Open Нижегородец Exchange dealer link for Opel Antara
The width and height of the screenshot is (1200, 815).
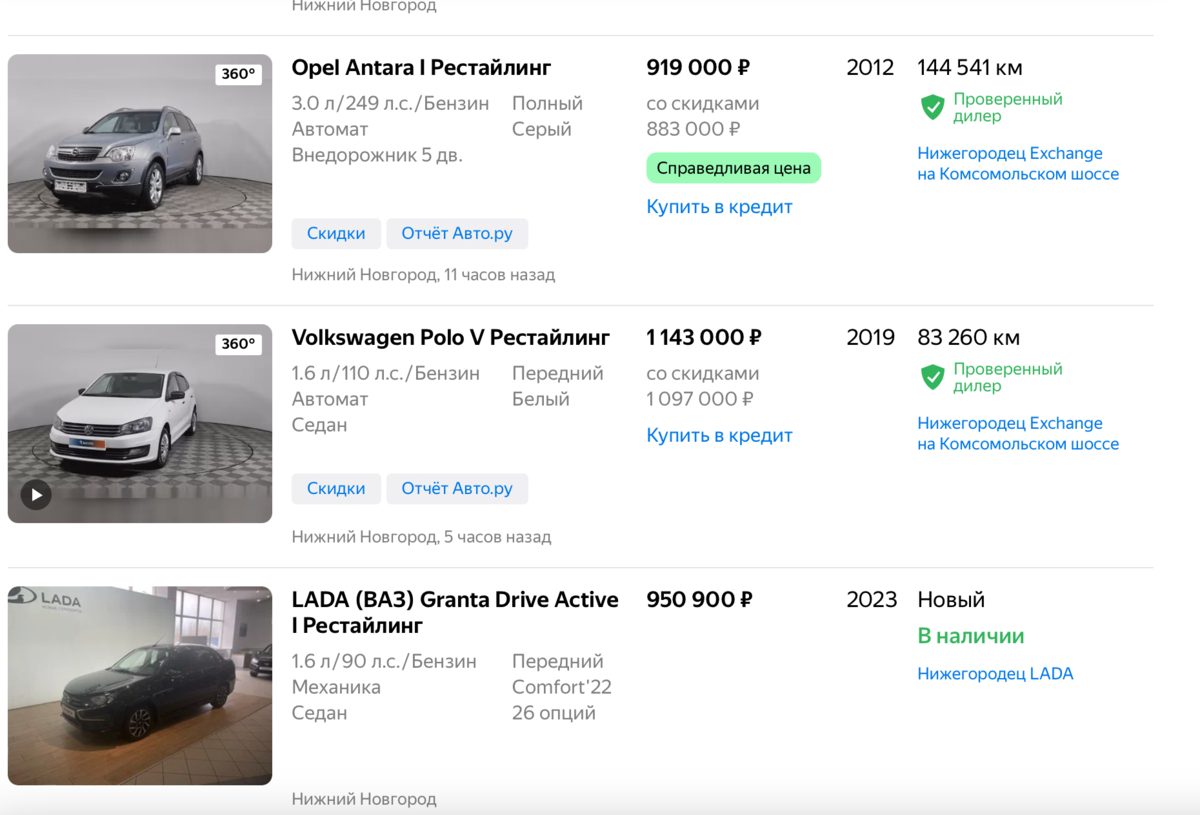pos(1018,164)
